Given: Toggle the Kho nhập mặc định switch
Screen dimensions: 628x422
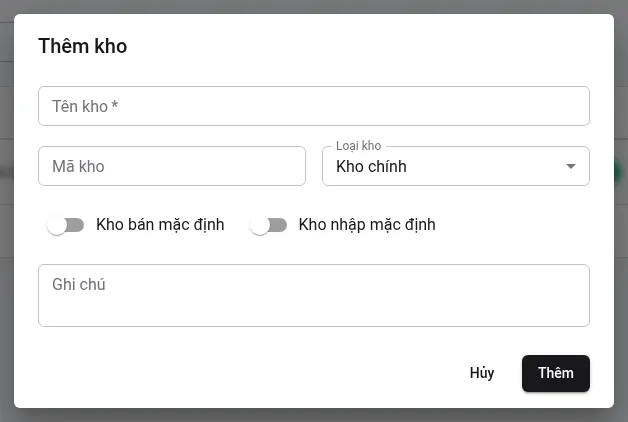Looking at the screenshot, I should pyautogui.click(x=268, y=225).
